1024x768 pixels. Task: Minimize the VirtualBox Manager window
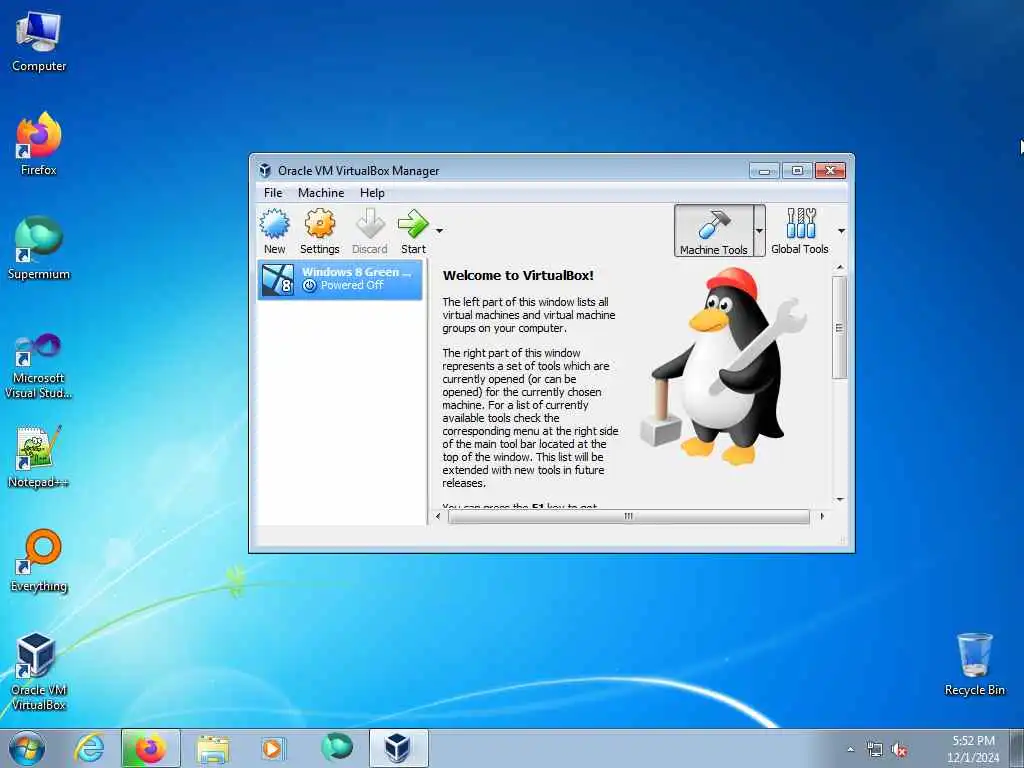[764, 171]
